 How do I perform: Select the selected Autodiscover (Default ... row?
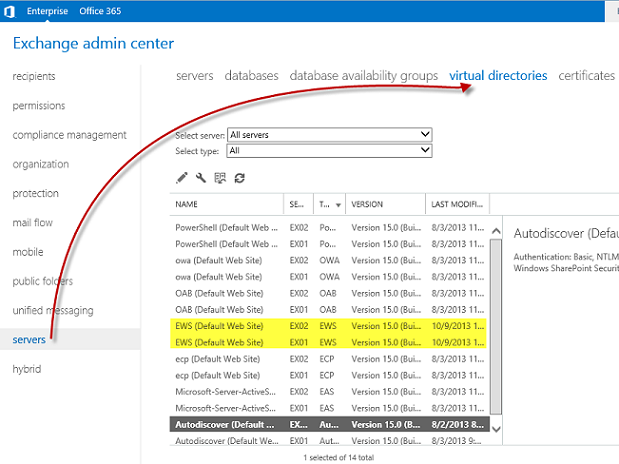pos(330,425)
